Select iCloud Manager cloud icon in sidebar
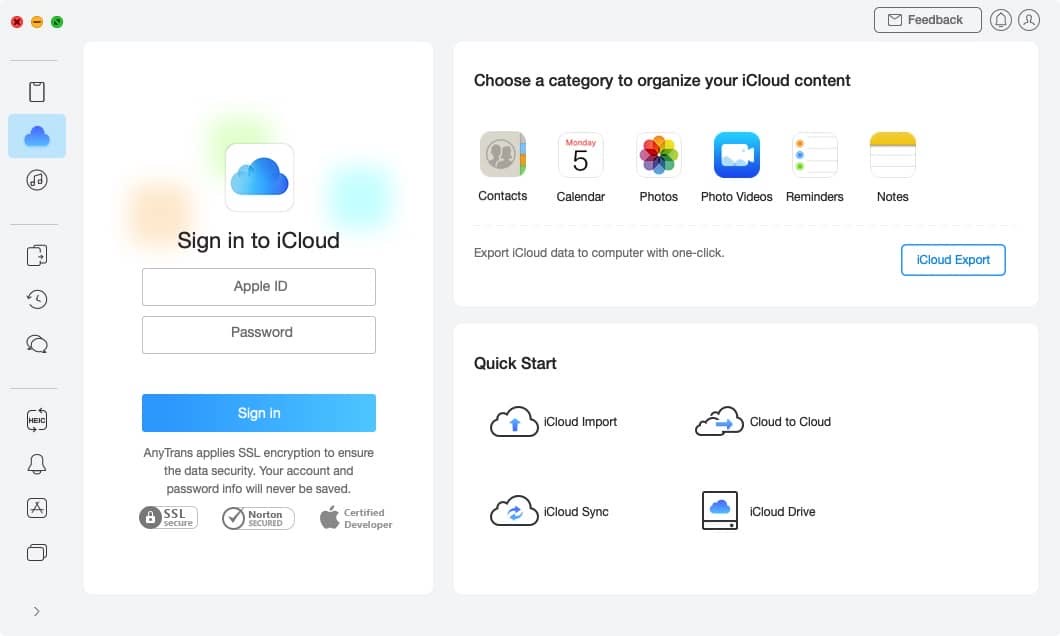Viewport: 1060px width, 636px height. click(37, 136)
